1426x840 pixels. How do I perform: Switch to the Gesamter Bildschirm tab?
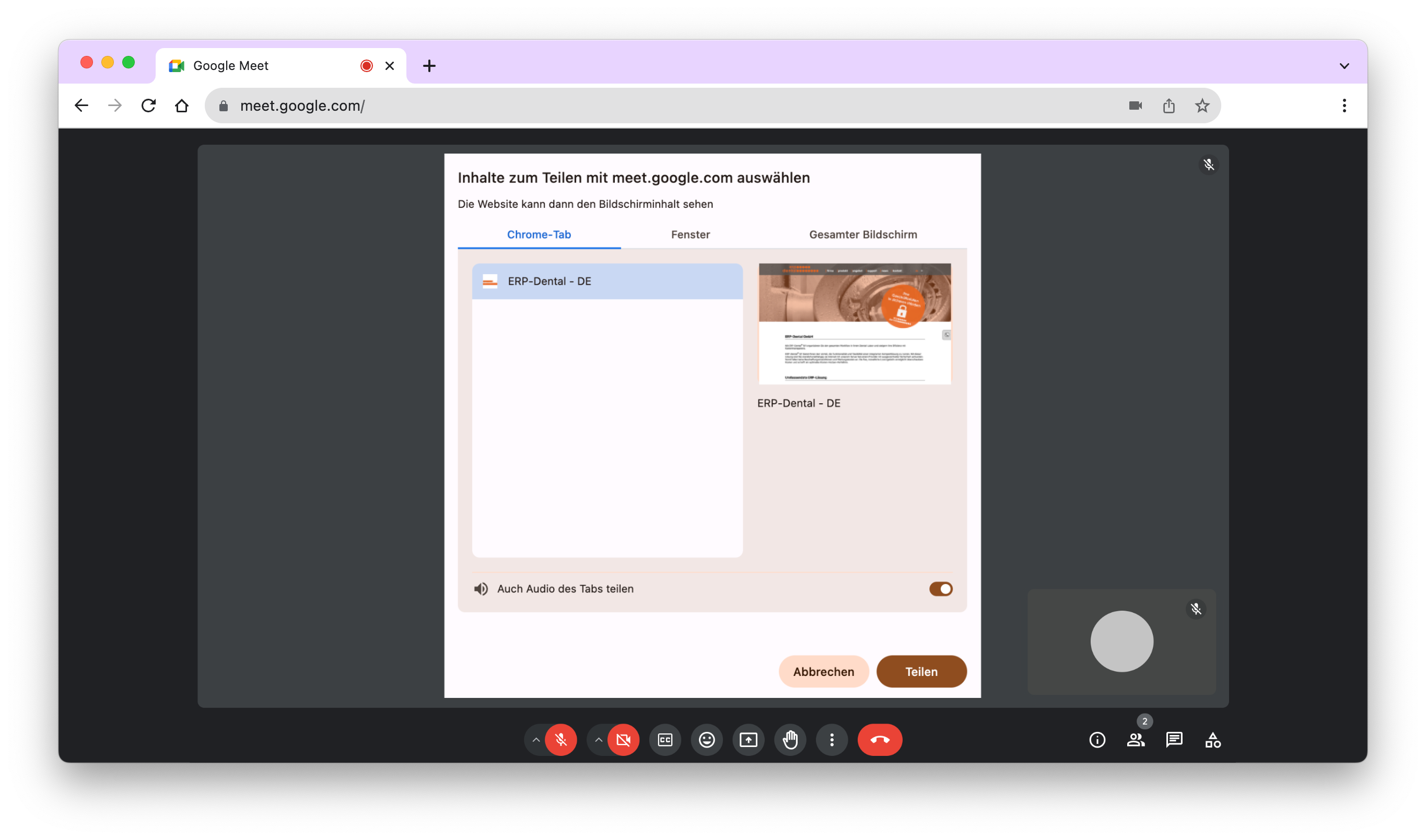coord(862,235)
